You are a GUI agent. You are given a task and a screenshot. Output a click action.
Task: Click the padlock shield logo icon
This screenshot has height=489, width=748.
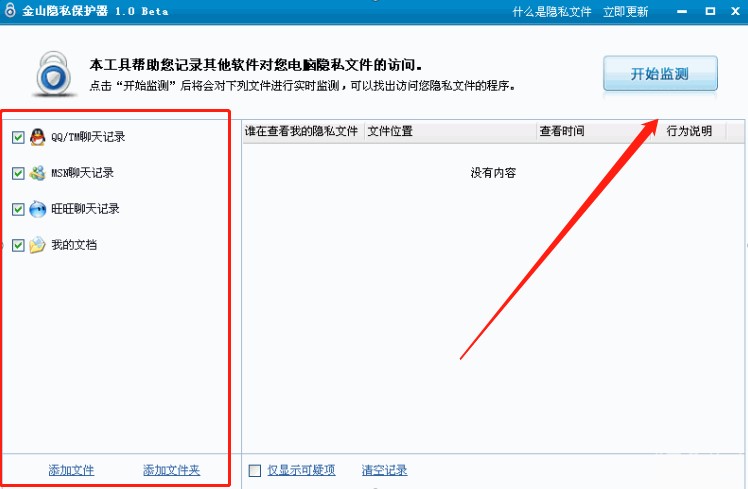54,74
